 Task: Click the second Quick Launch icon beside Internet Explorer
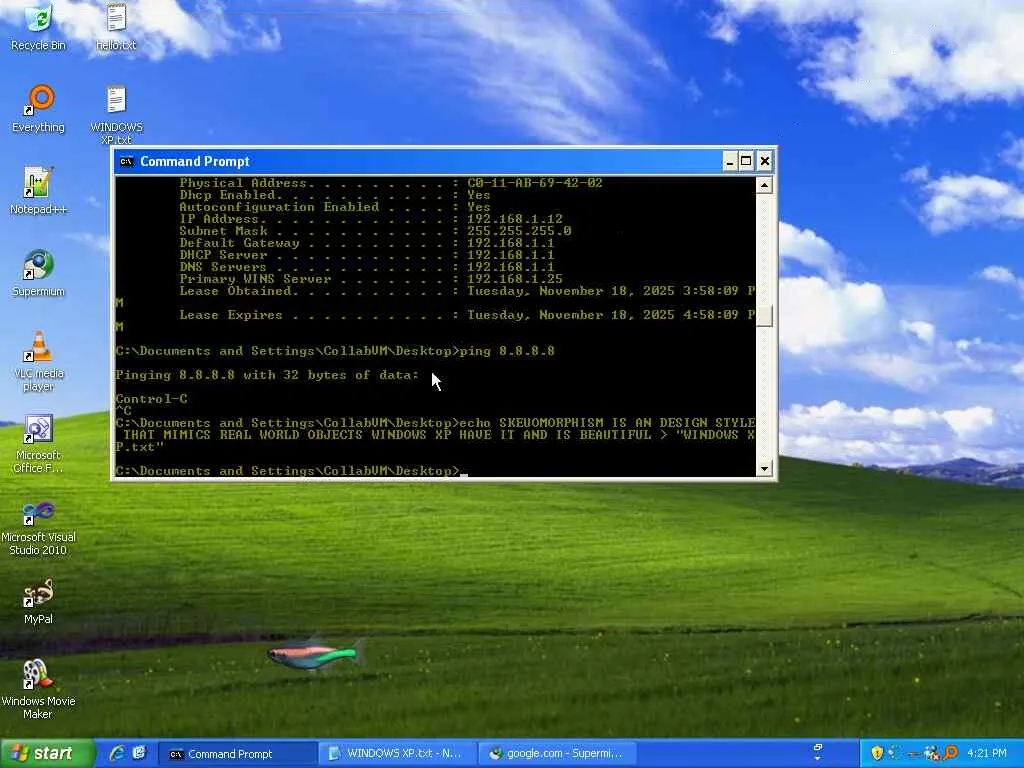coord(139,753)
